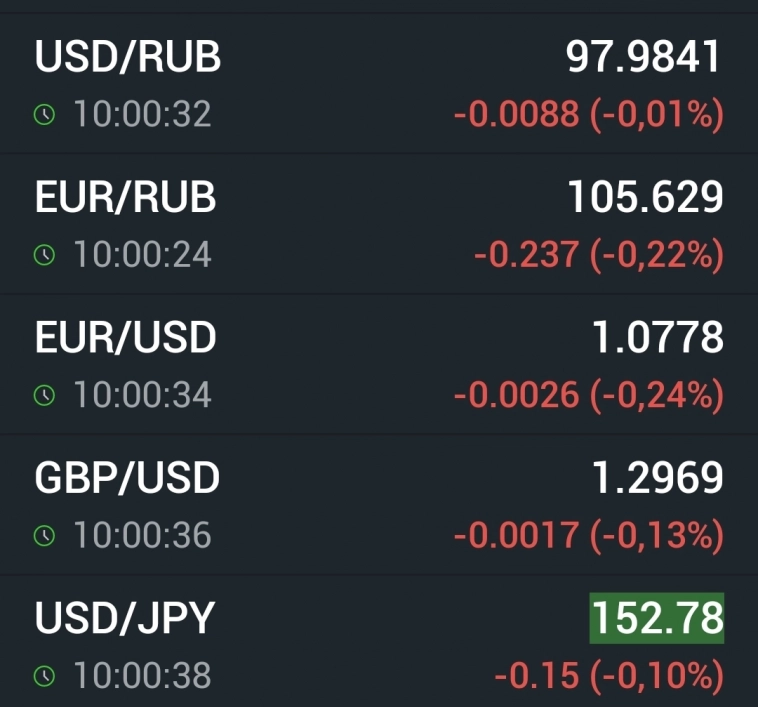The width and height of the screenshot is (758, 707).
Task: Click the USD/RUB change -0.0088 (-0,01%)
Action: coord(588,115)
